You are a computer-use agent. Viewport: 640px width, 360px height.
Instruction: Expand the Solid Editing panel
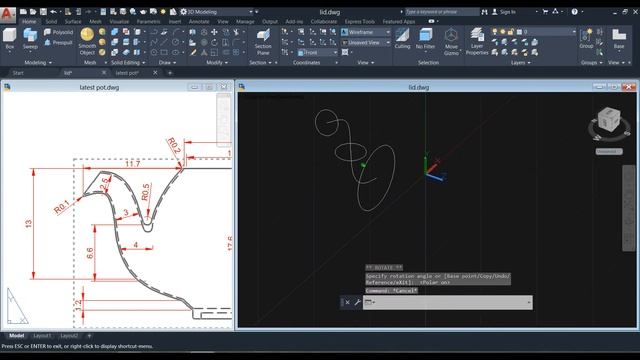(128, 62)
